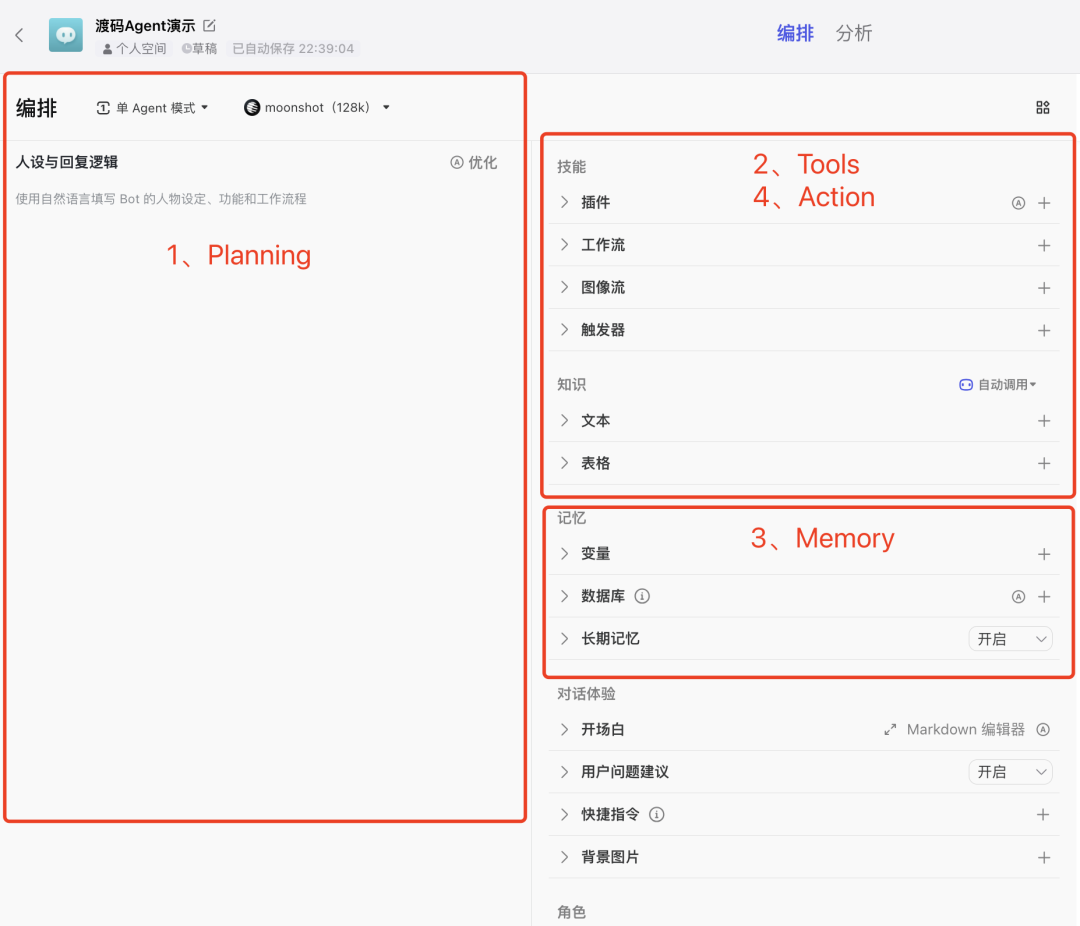Click the 优化 button for 人设与回复逻辑
The width and height of the screenshot is (1080, 926).
tap(474, 162)
